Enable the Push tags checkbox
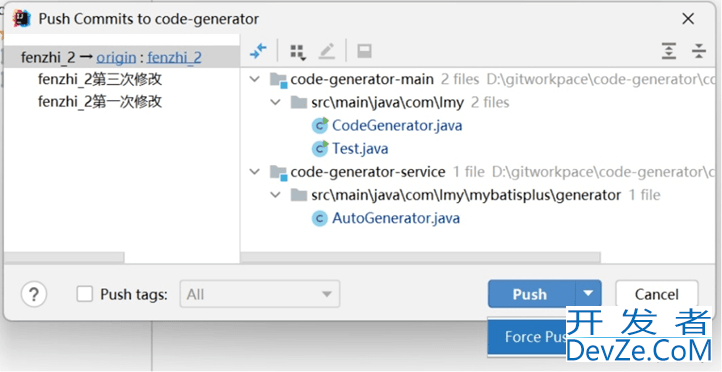 point(85,294)
